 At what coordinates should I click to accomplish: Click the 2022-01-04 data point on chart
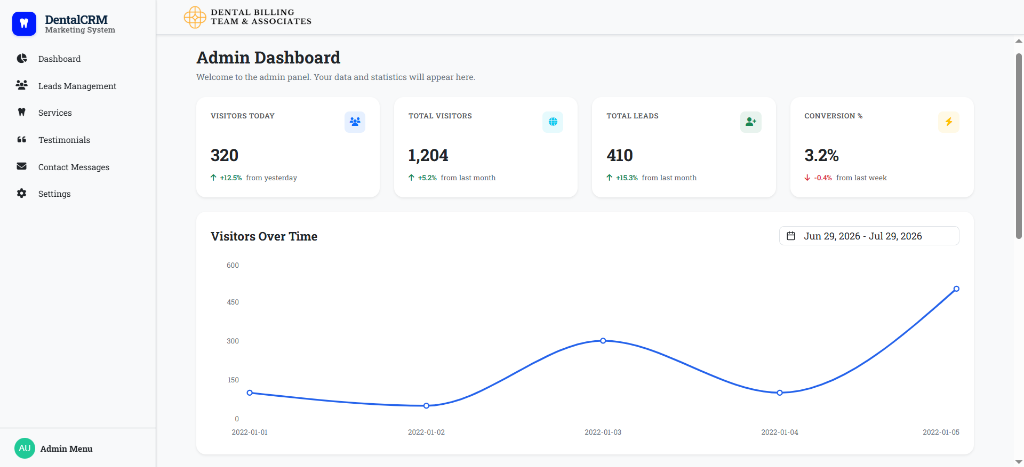tap(780, 393)
